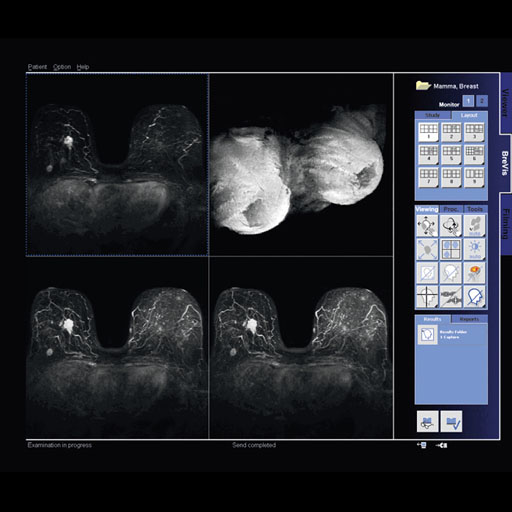
Task: Toggle the crossed-out blue head outline icon
Action: pos(474,296)
